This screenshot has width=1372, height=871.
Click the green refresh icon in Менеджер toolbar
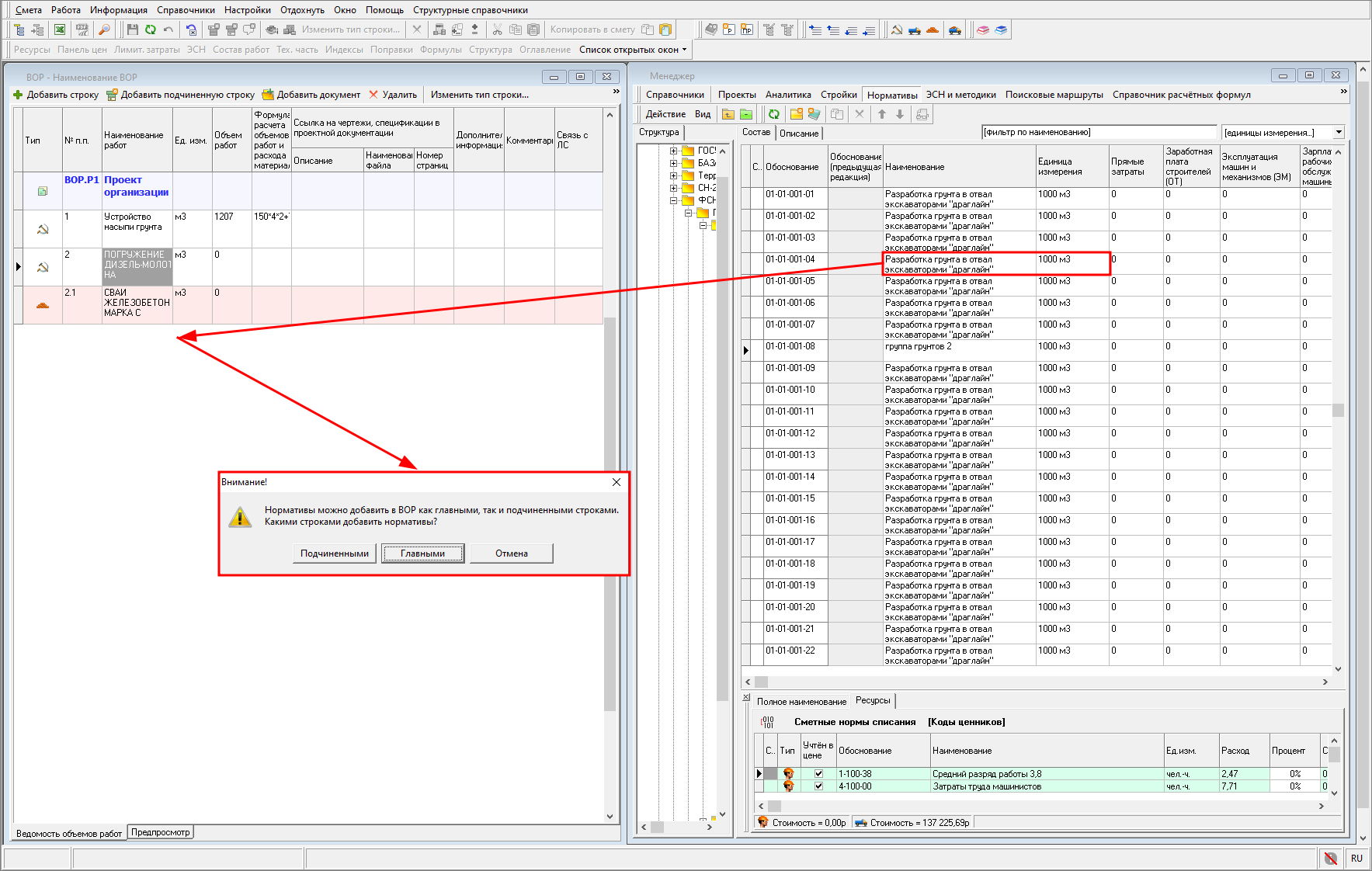point(773,114)
